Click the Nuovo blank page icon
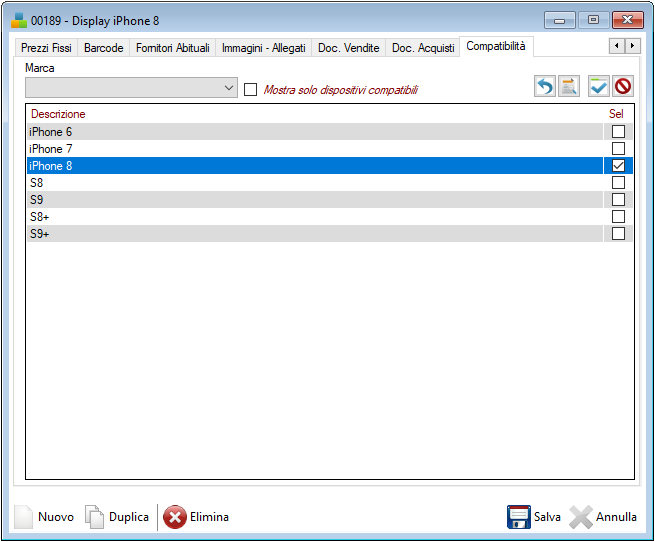 [24, 517]
